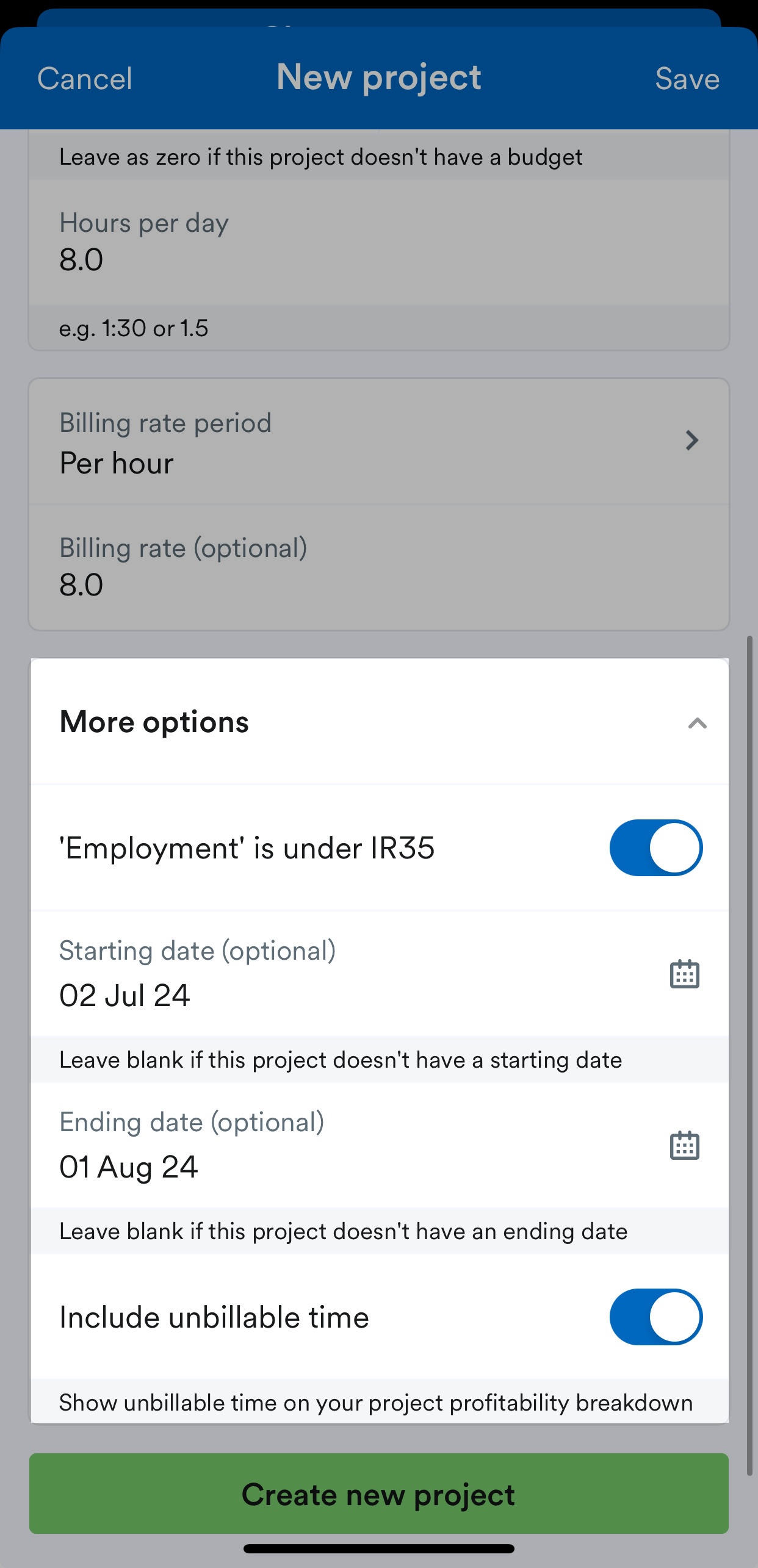The image size is (758, 1568).
Task: Click the ending date helper text
Action: click(344, 1231)
